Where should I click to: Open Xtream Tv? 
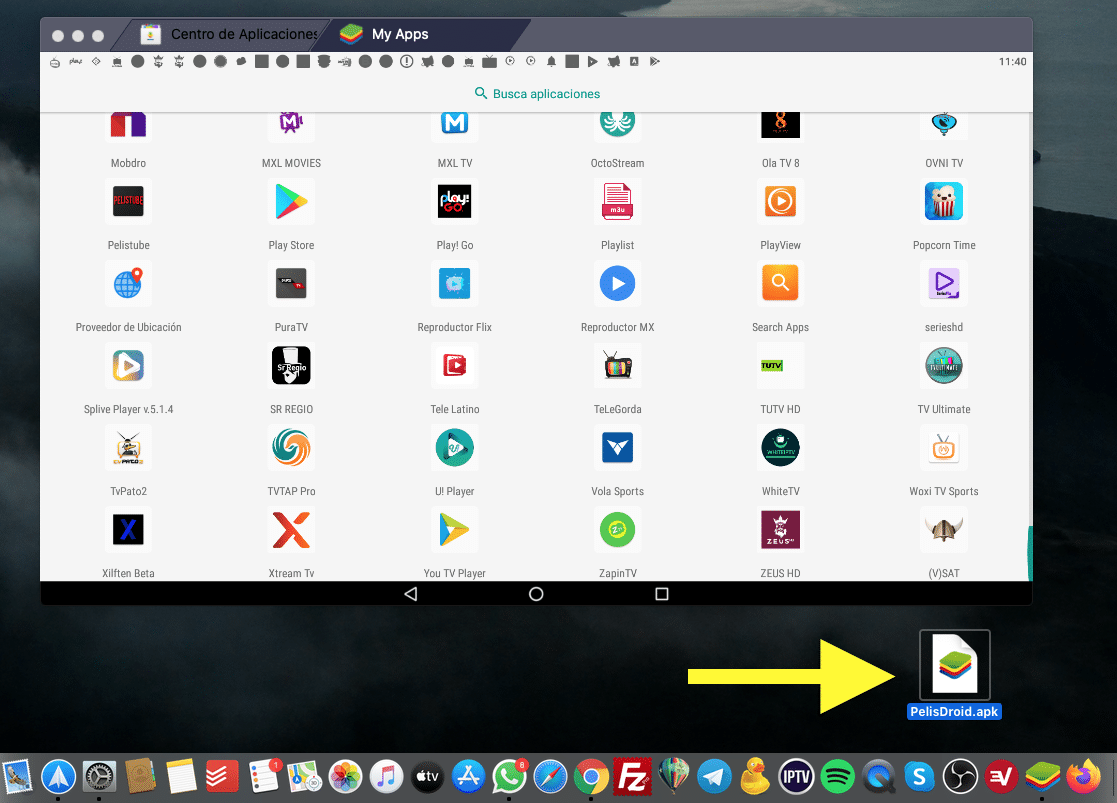click(x=291, y=529)
